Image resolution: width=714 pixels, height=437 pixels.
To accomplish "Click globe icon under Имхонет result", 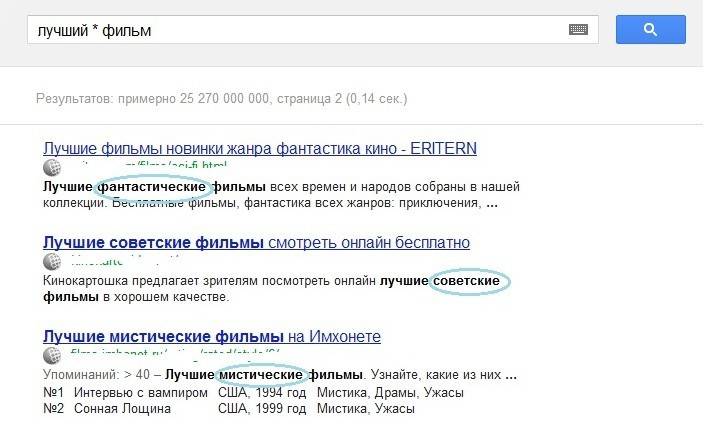I will point(52,356).
